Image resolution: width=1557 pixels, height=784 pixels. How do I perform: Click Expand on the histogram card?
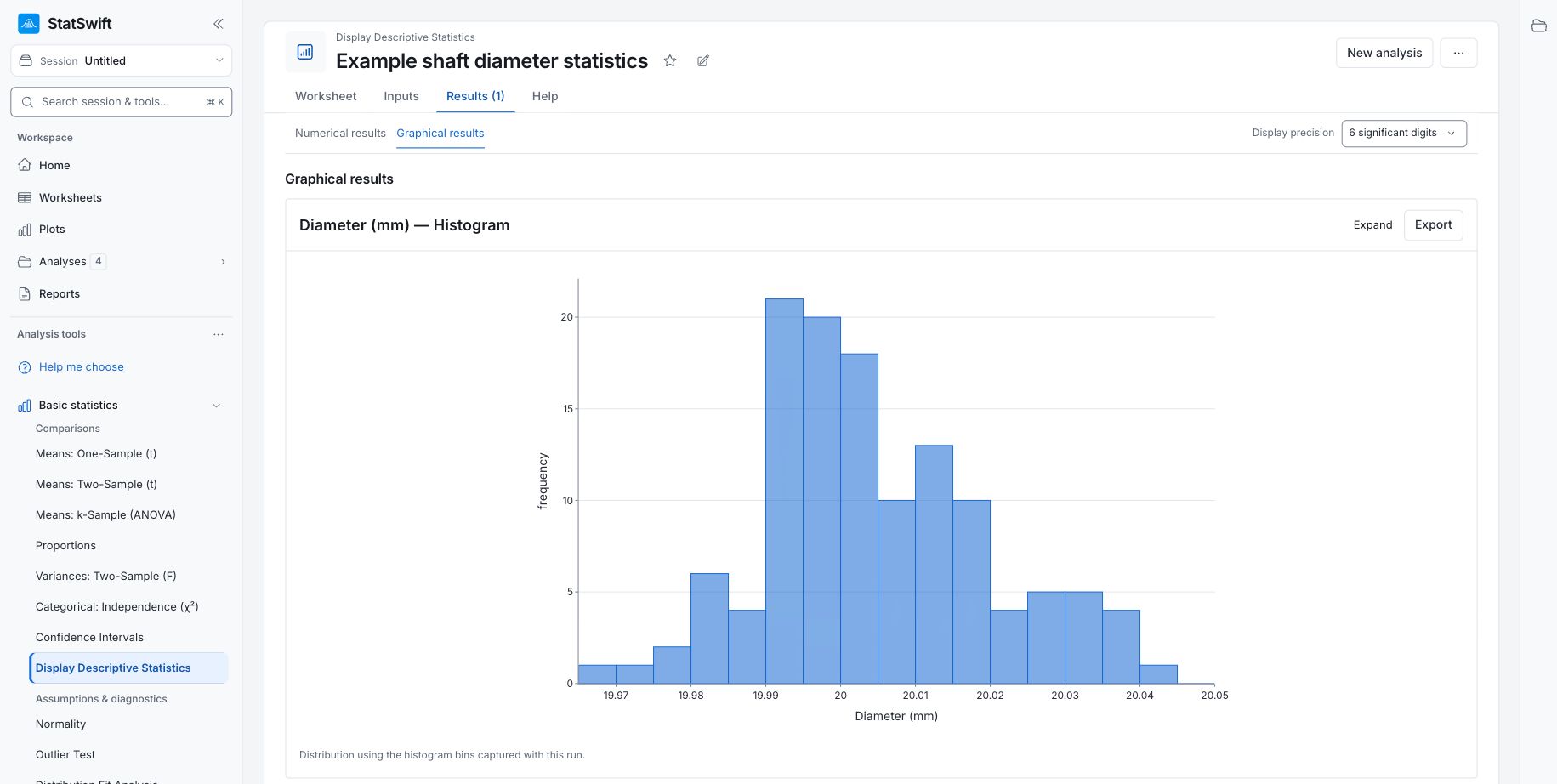(x=1372, y=224)
